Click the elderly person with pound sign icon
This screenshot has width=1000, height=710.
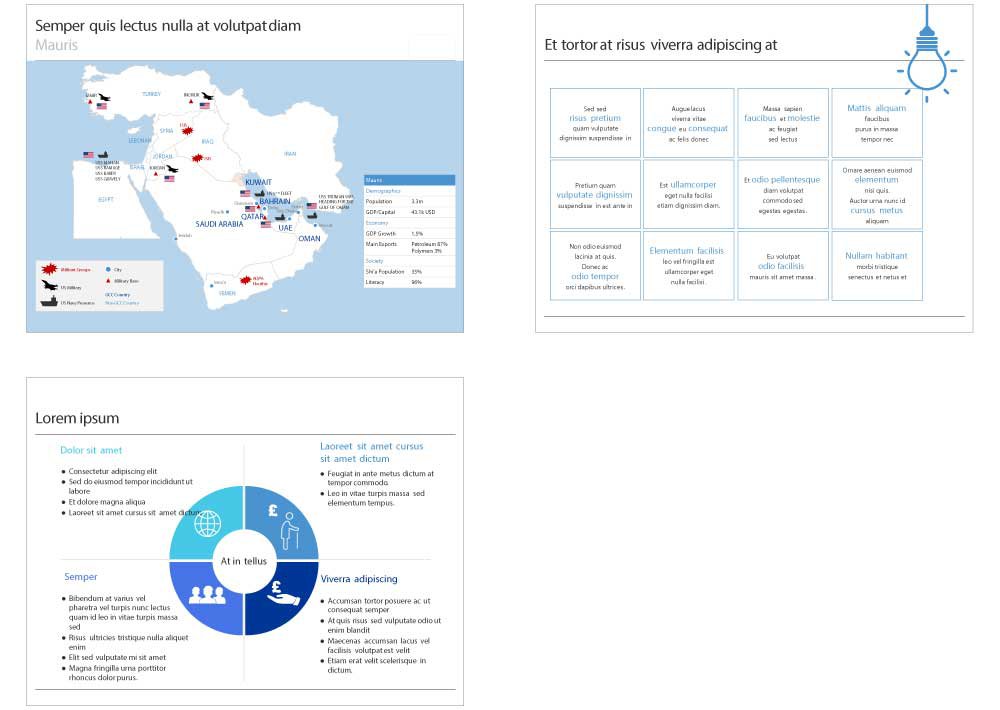pyautogui.click(x=284, y=526)
